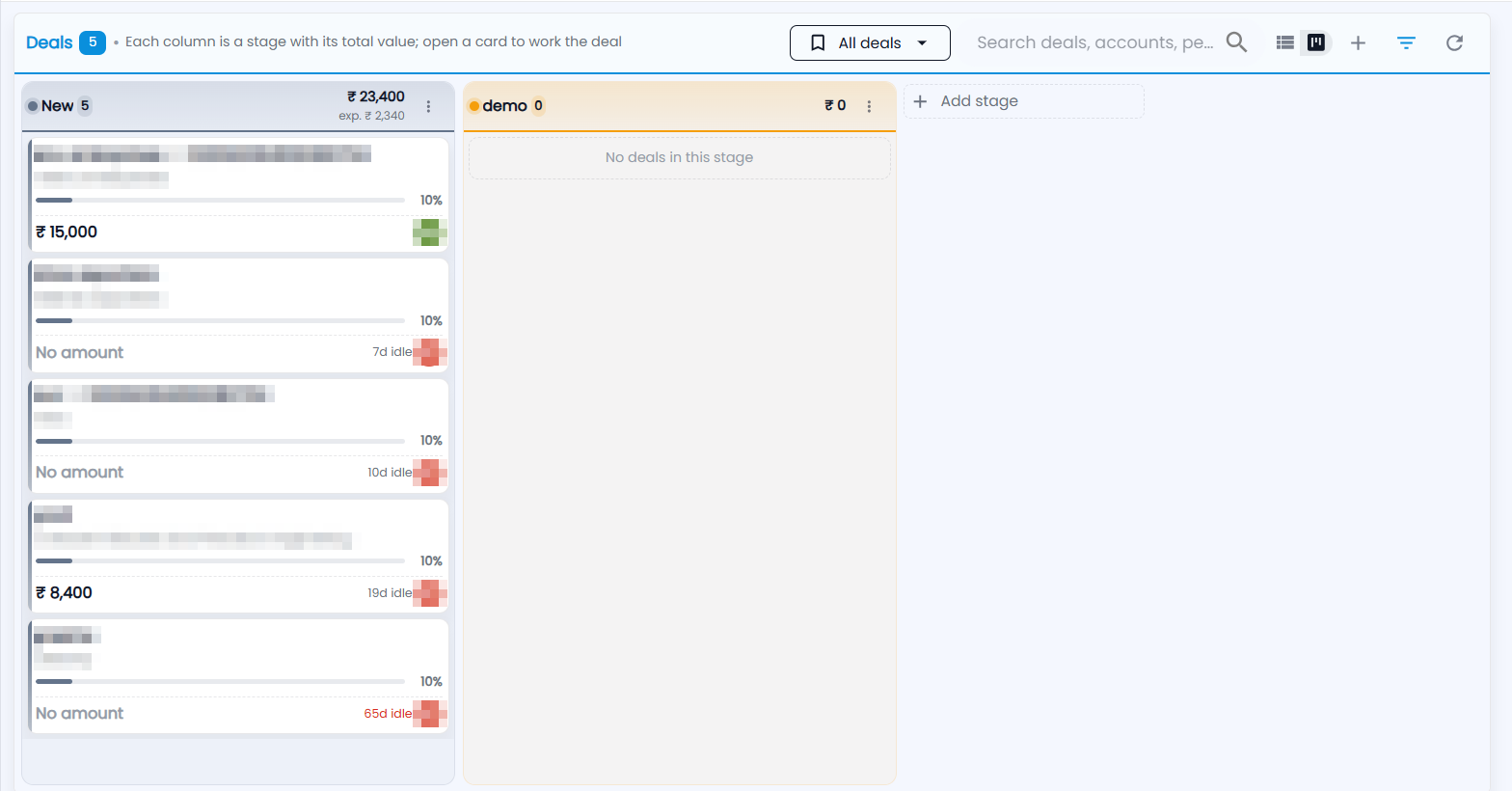Screen dimensions: 1512x791
Task: Click the deals count badge showing 5
Action: tap(93, 42)
